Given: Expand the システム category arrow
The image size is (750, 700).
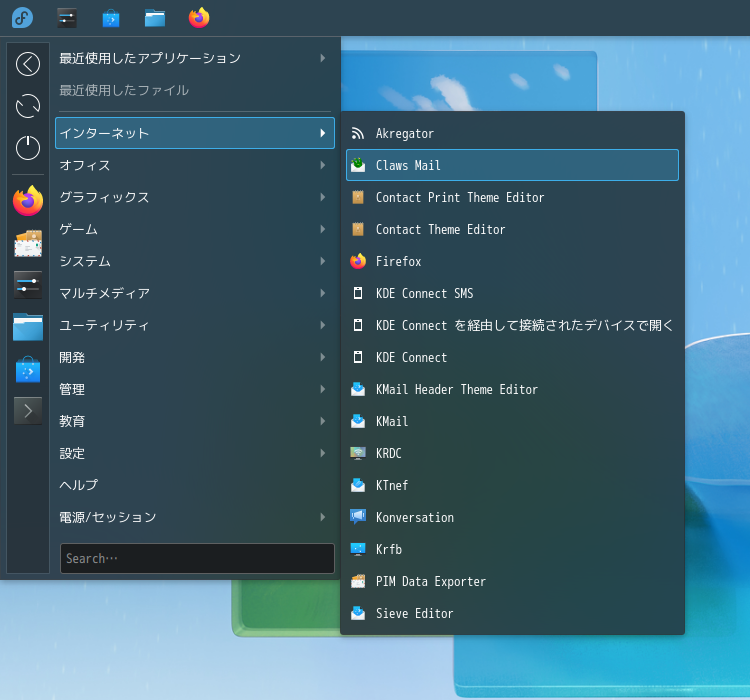Looking at the screenshot, I should (323, 261).
